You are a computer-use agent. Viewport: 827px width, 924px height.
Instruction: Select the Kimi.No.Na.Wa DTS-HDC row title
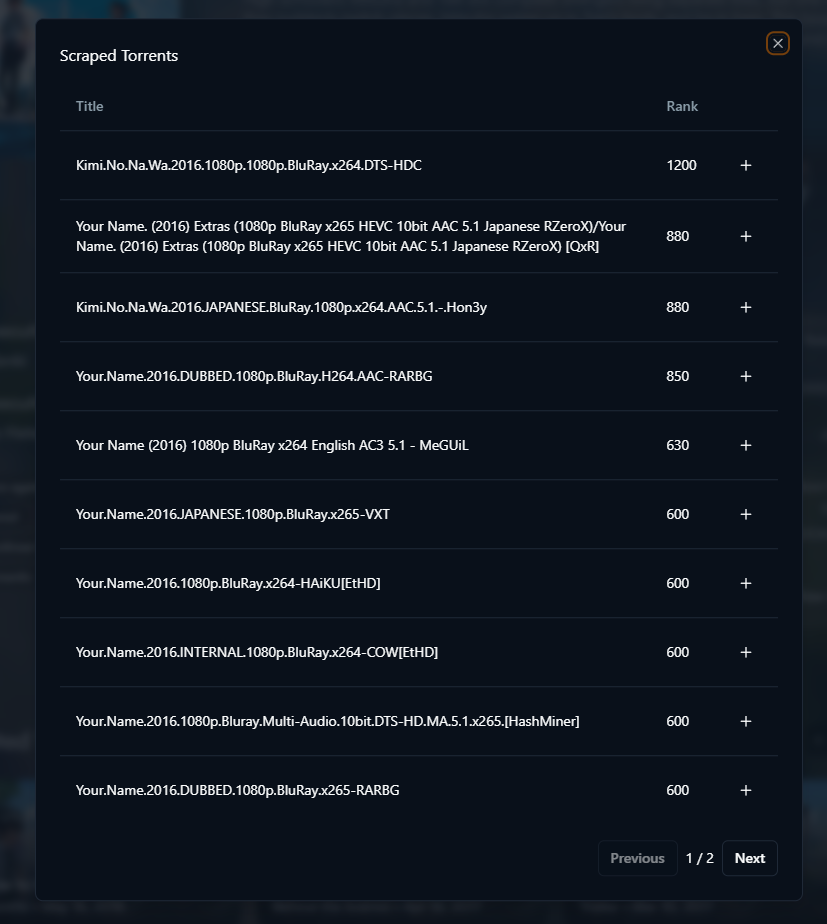click(x=248, y=165)
